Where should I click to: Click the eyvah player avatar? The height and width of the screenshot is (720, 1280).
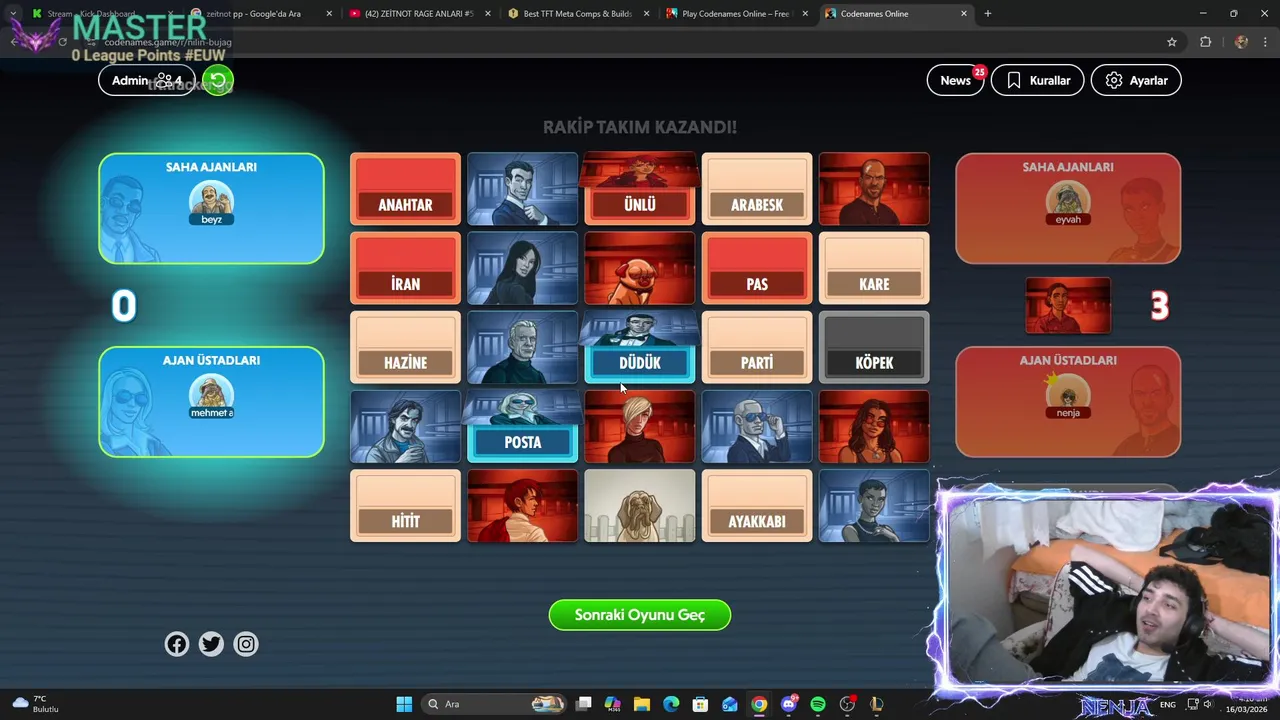click(x=1068, y=203)
